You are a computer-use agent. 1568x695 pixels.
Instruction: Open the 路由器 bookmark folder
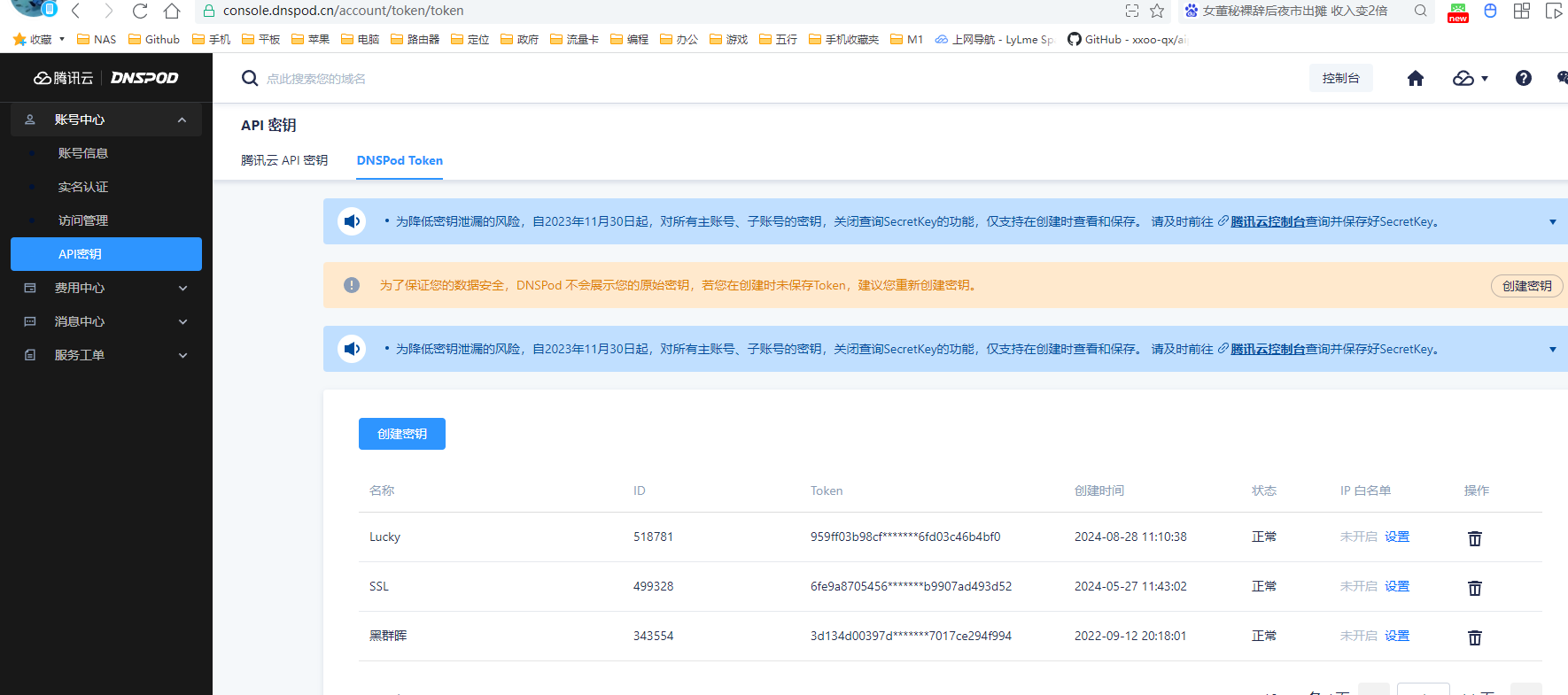tap(415, 39)
